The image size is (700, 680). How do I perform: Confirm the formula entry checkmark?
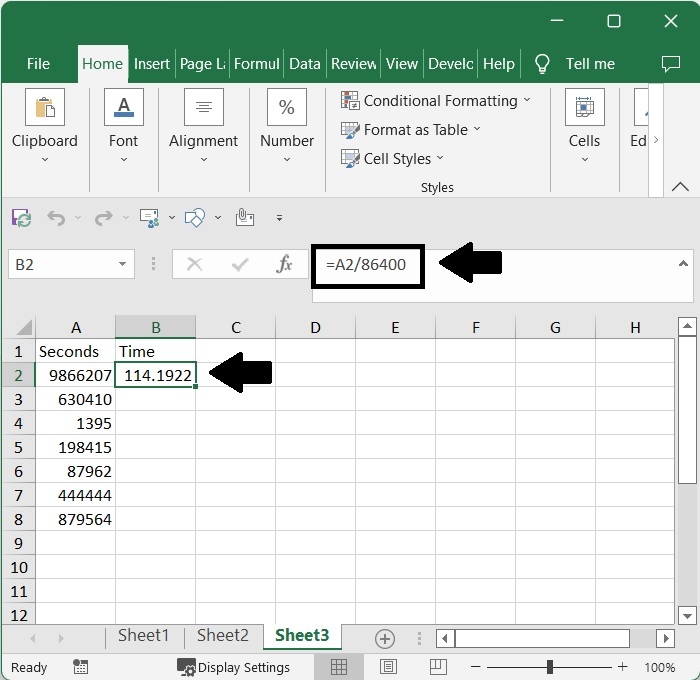pos(240,264)
